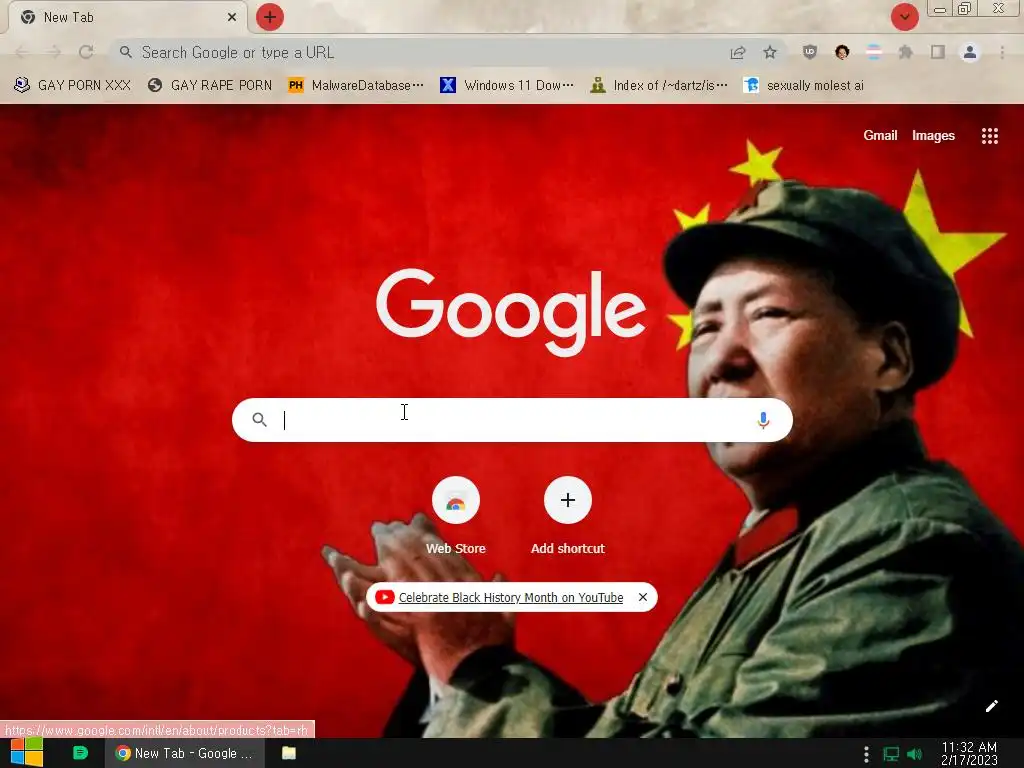Viewport: 1024px width, 768px height.
Task: Open the striped flag extension icon
Action: tap(874, 52)
